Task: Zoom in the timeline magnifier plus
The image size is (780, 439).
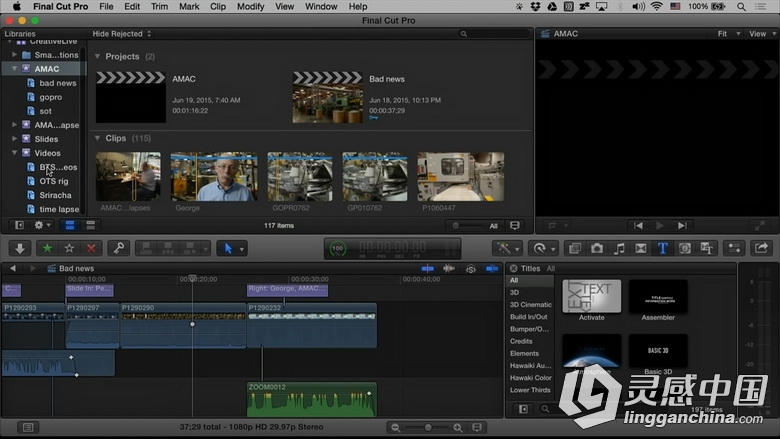Action: (458, 428)
